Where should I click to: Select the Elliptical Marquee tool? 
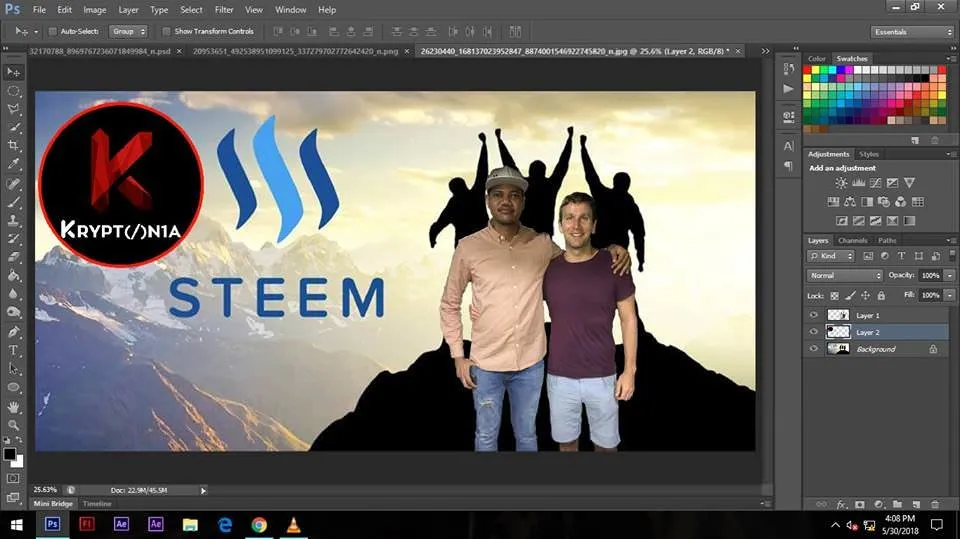[13, 91]
